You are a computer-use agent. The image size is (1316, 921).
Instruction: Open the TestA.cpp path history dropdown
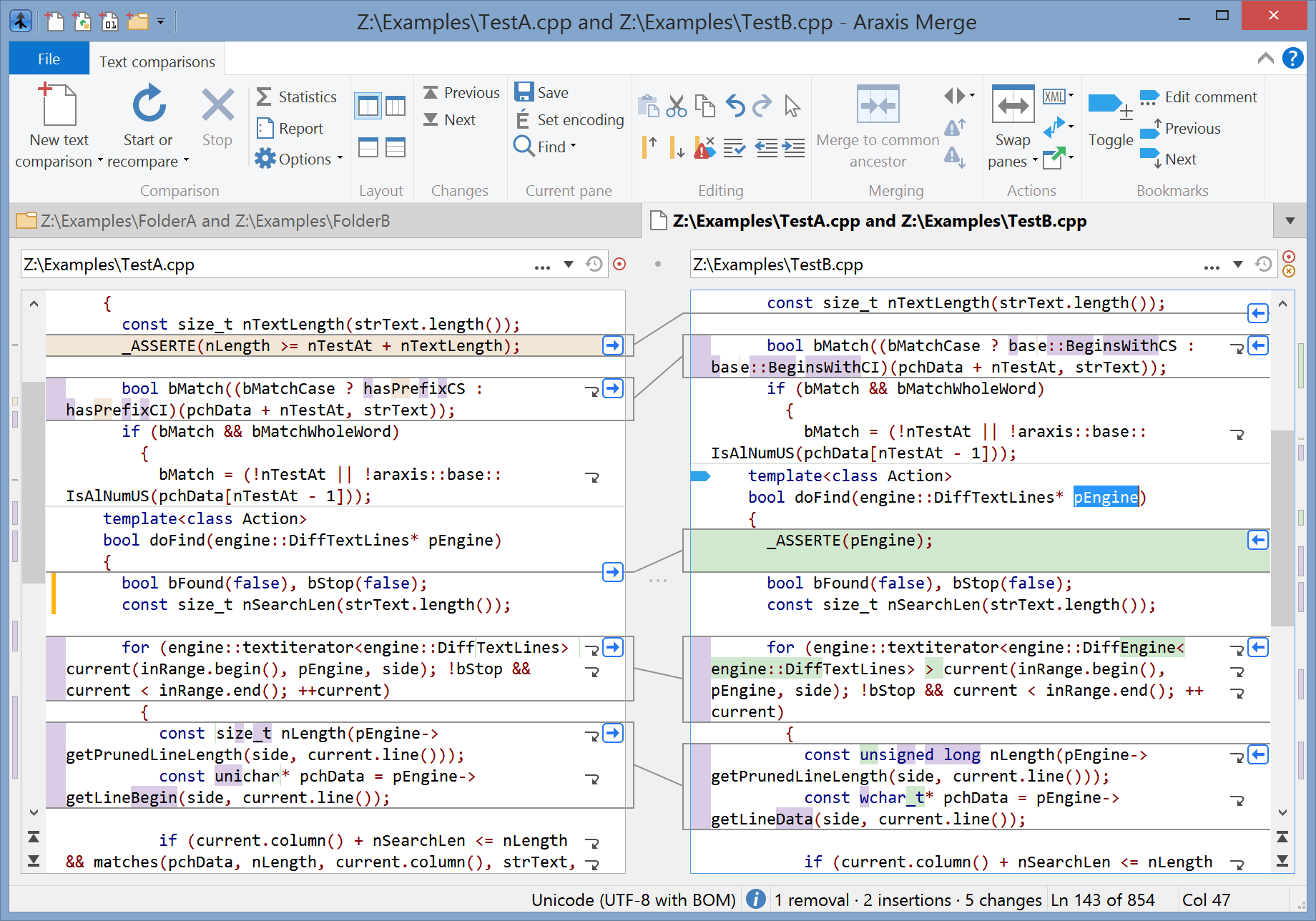click(x=569, y=265)
